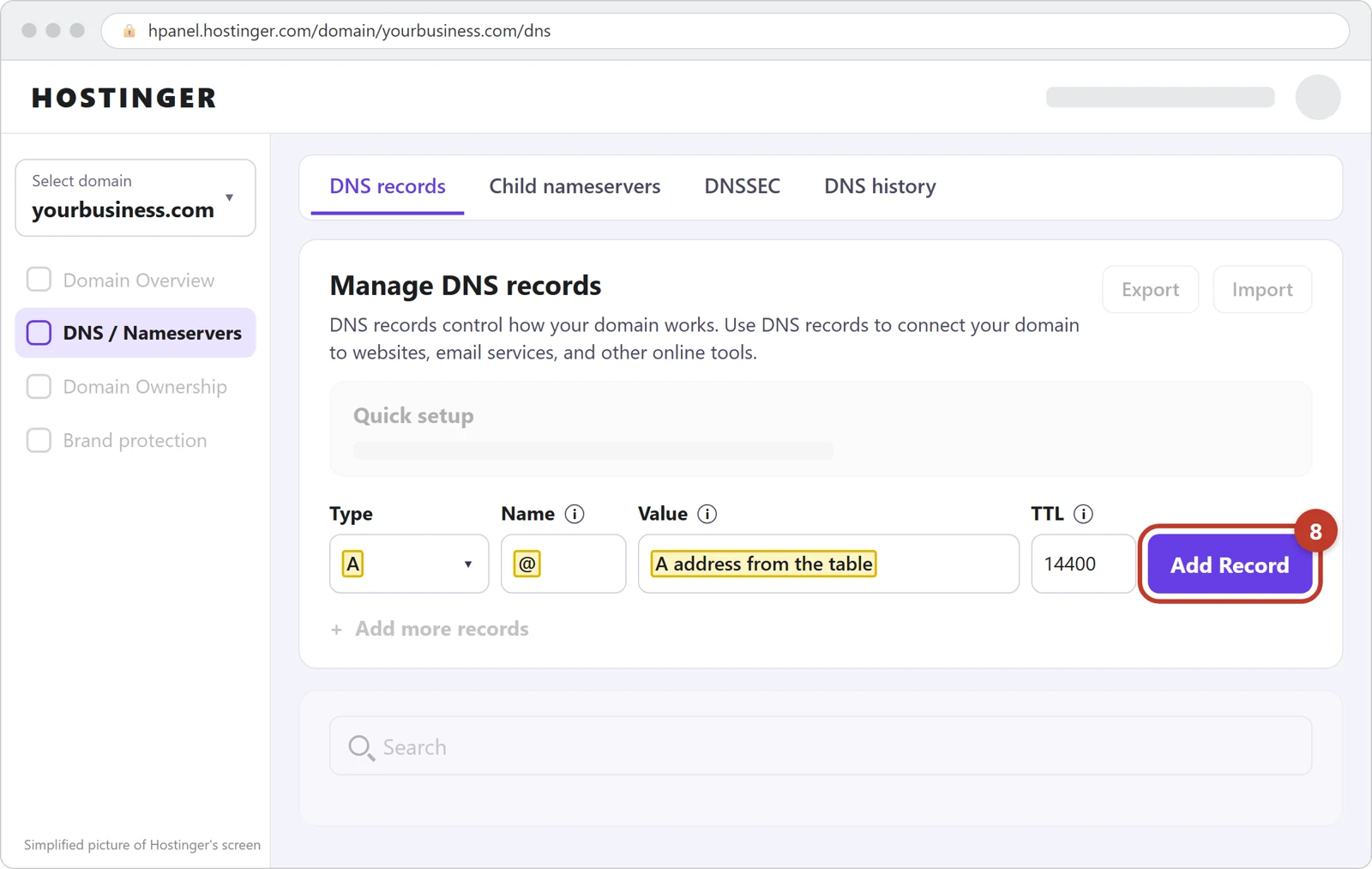Image resolution: width=1372 pixels, height=869 pixels.
Task: Open the record Type dropdown
Action: coord(409,564)
